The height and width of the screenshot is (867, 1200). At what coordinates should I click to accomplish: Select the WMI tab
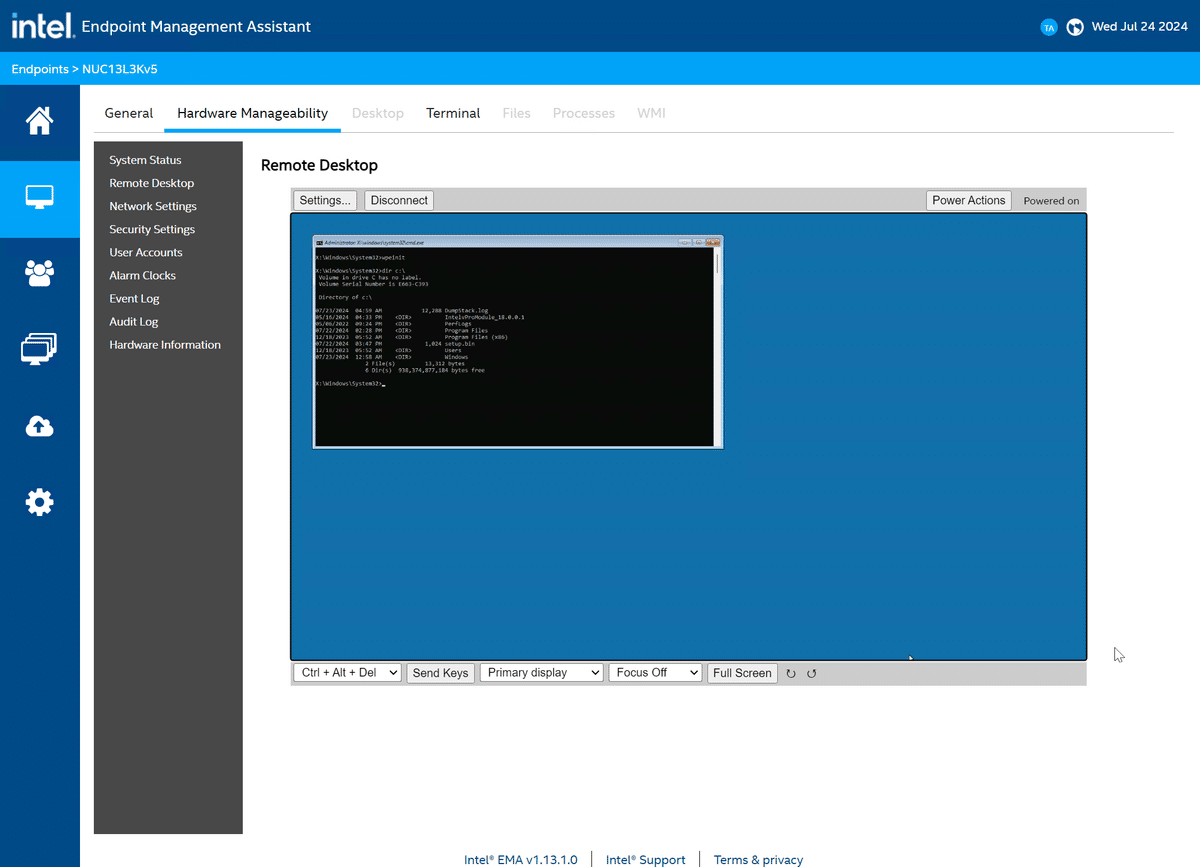click(651, 113)
